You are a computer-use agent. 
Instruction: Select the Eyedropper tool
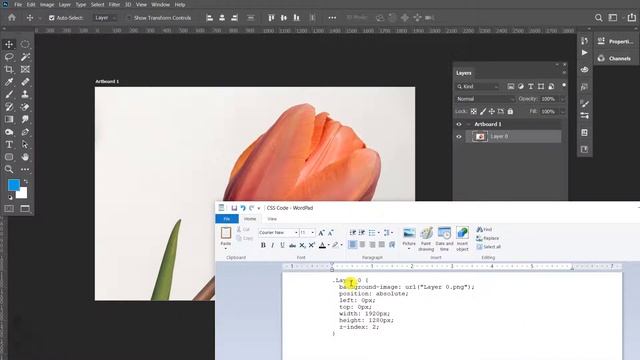(x=9, y=82)
